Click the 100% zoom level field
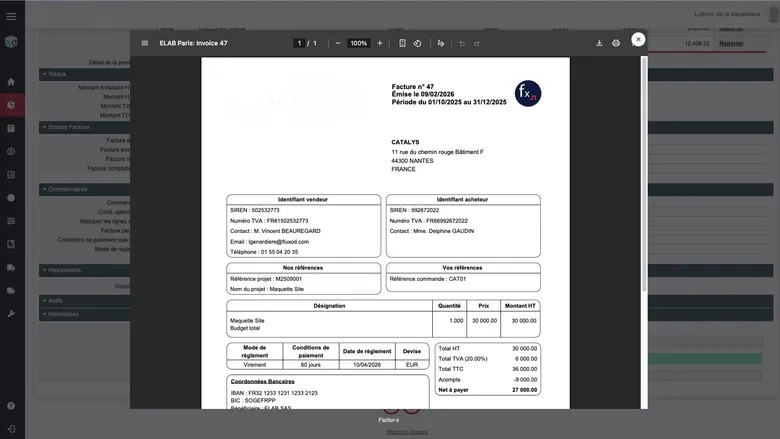The width and height of the screenshot is (780, 439). point(359,43)
